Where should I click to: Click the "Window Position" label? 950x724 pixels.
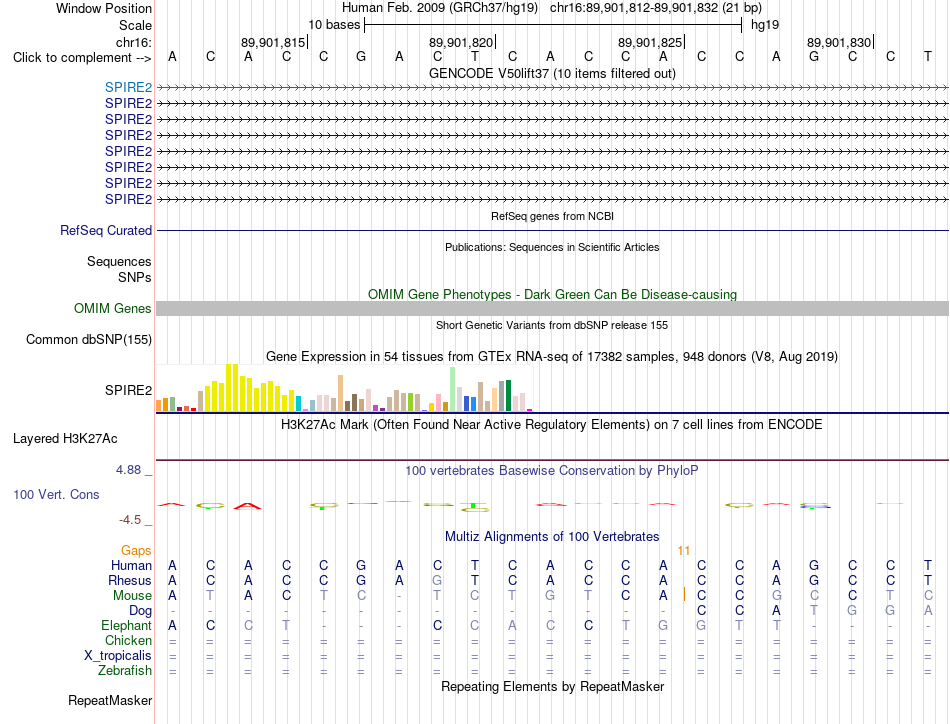(x=104, y=8)
